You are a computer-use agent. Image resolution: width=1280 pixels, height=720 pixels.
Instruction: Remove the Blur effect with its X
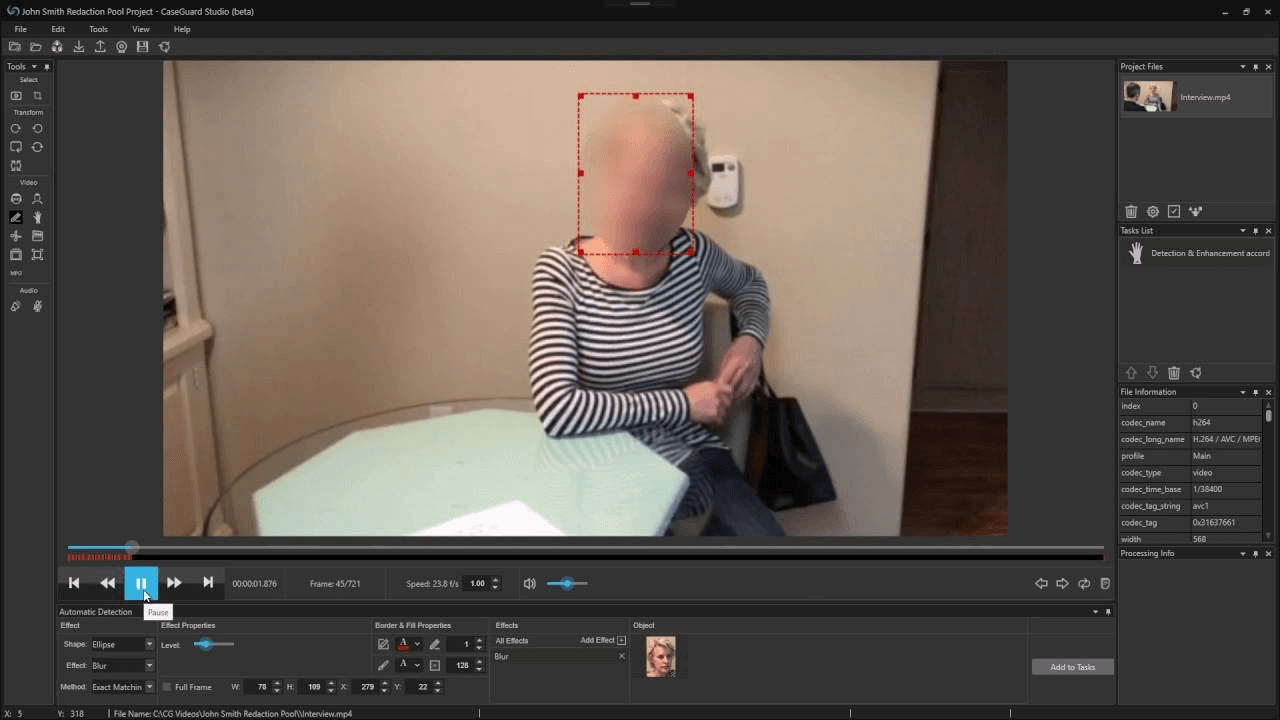pos(621,657)
